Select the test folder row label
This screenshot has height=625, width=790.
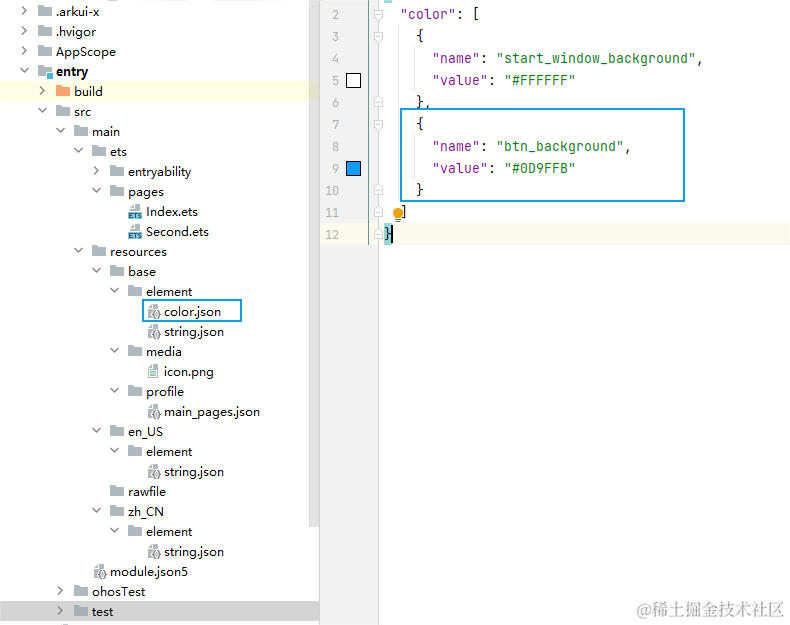point(102,611)
